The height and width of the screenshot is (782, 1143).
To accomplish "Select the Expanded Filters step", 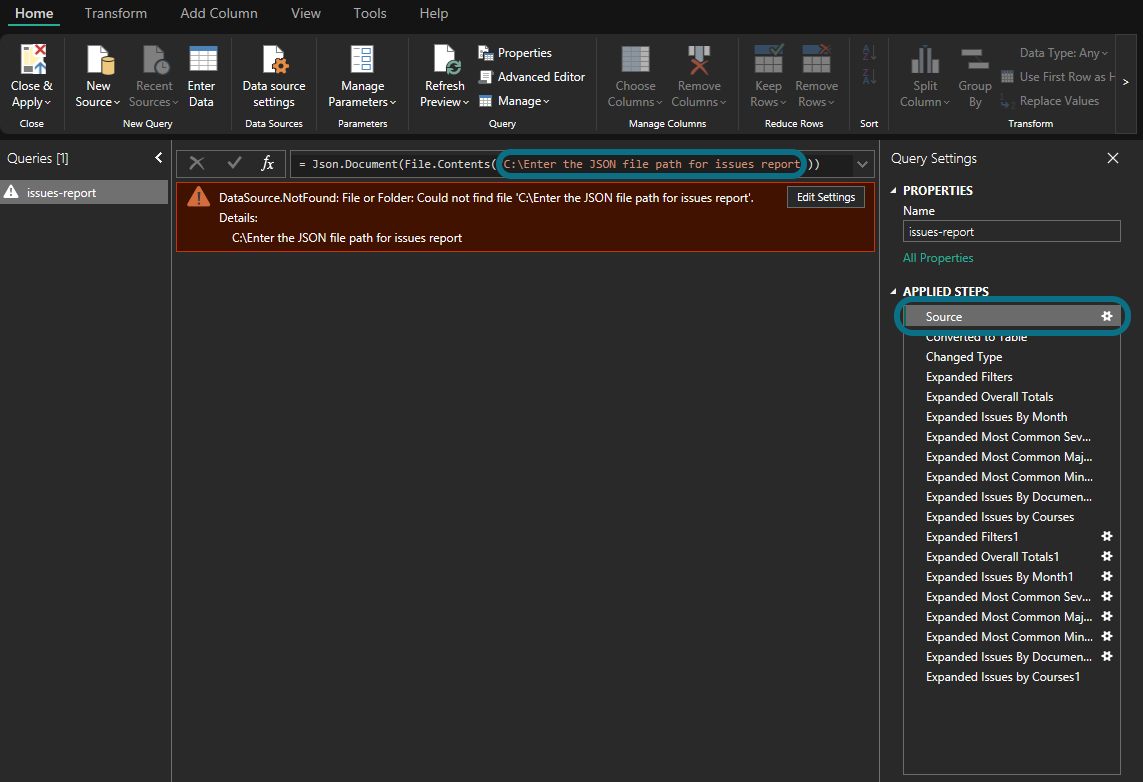I will (x=1012, y=377).
